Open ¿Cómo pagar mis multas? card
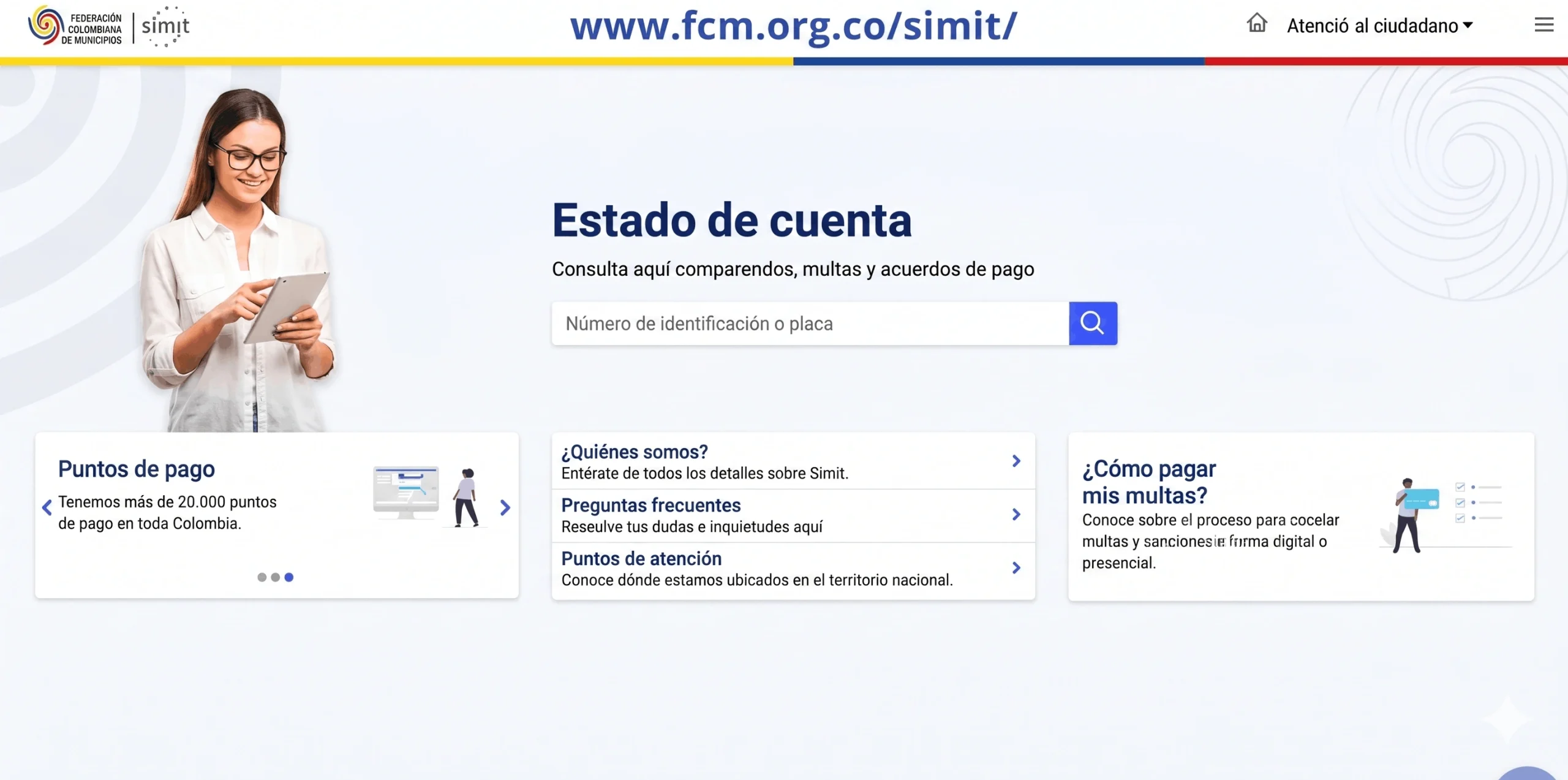This screenshot has height=780, width=1568. 1301,517
